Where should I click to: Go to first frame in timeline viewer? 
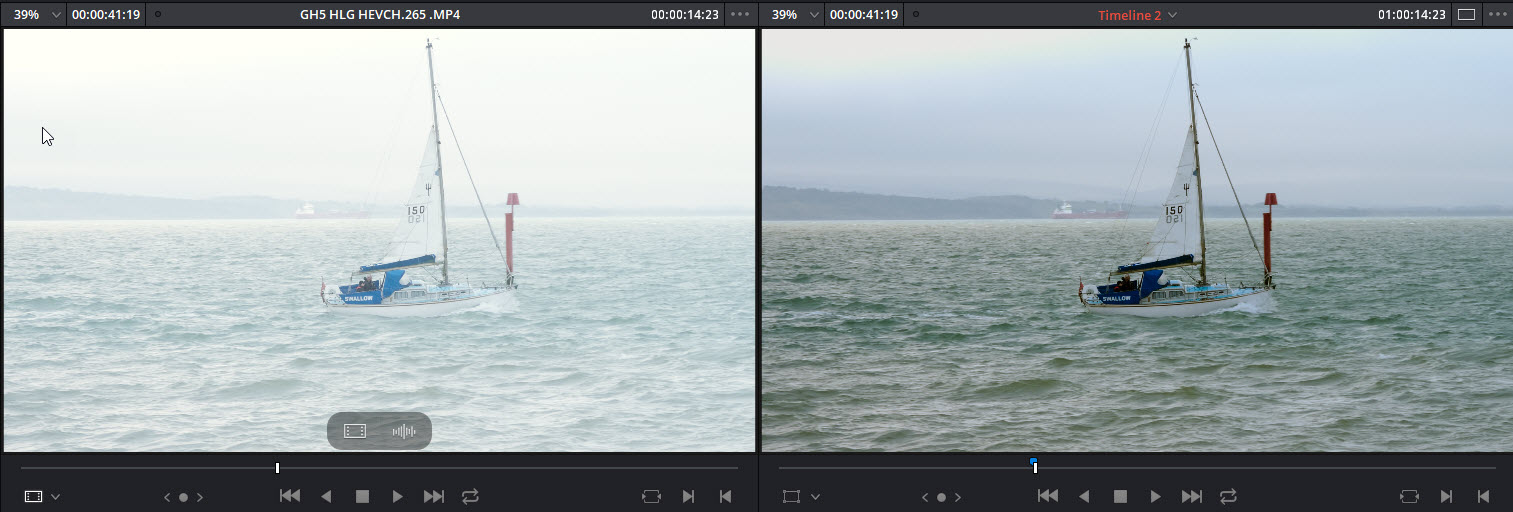[1048, 496]
